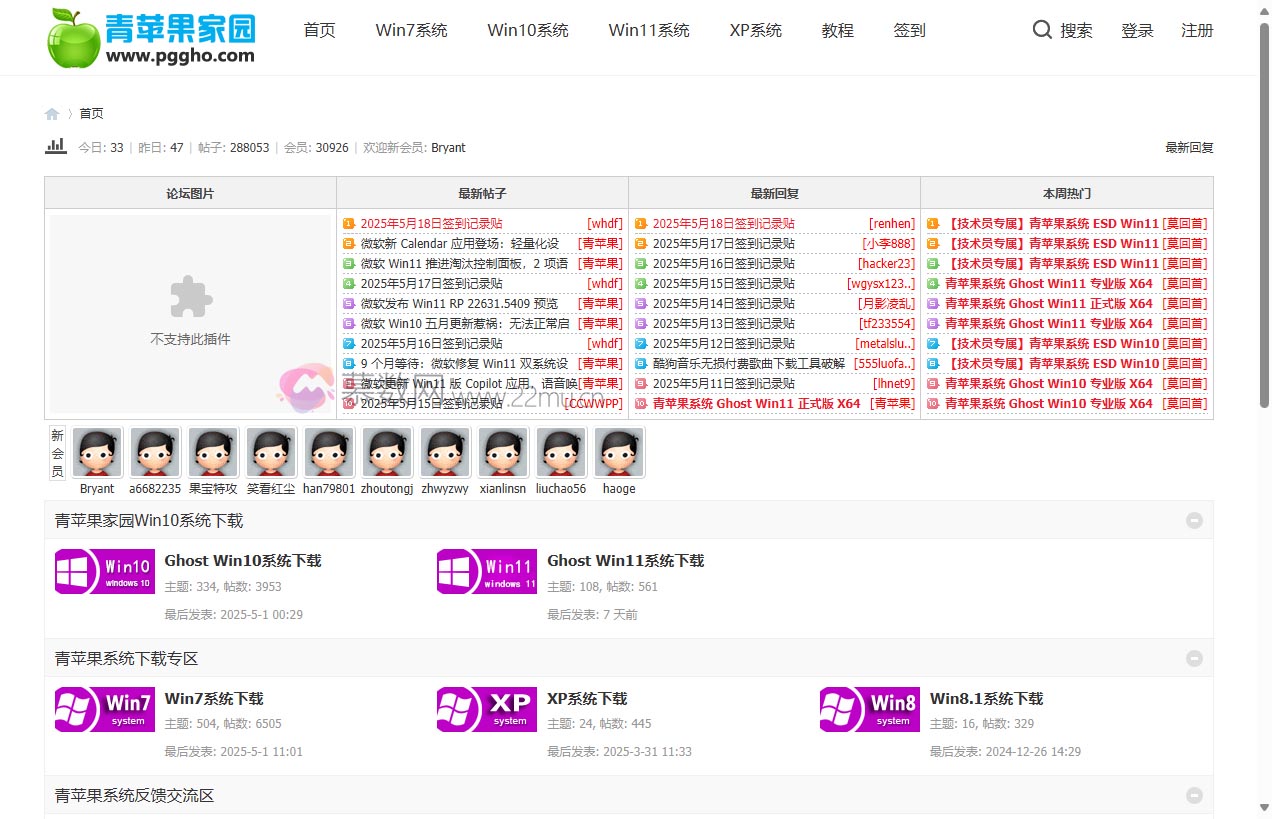Click the 登录 login link

pos(1137,30)
